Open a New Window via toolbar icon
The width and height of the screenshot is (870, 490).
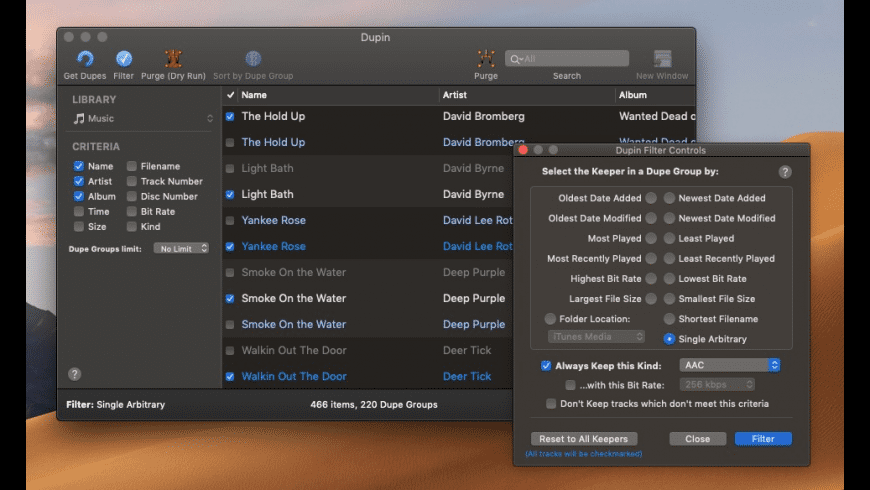click(662, 59)
